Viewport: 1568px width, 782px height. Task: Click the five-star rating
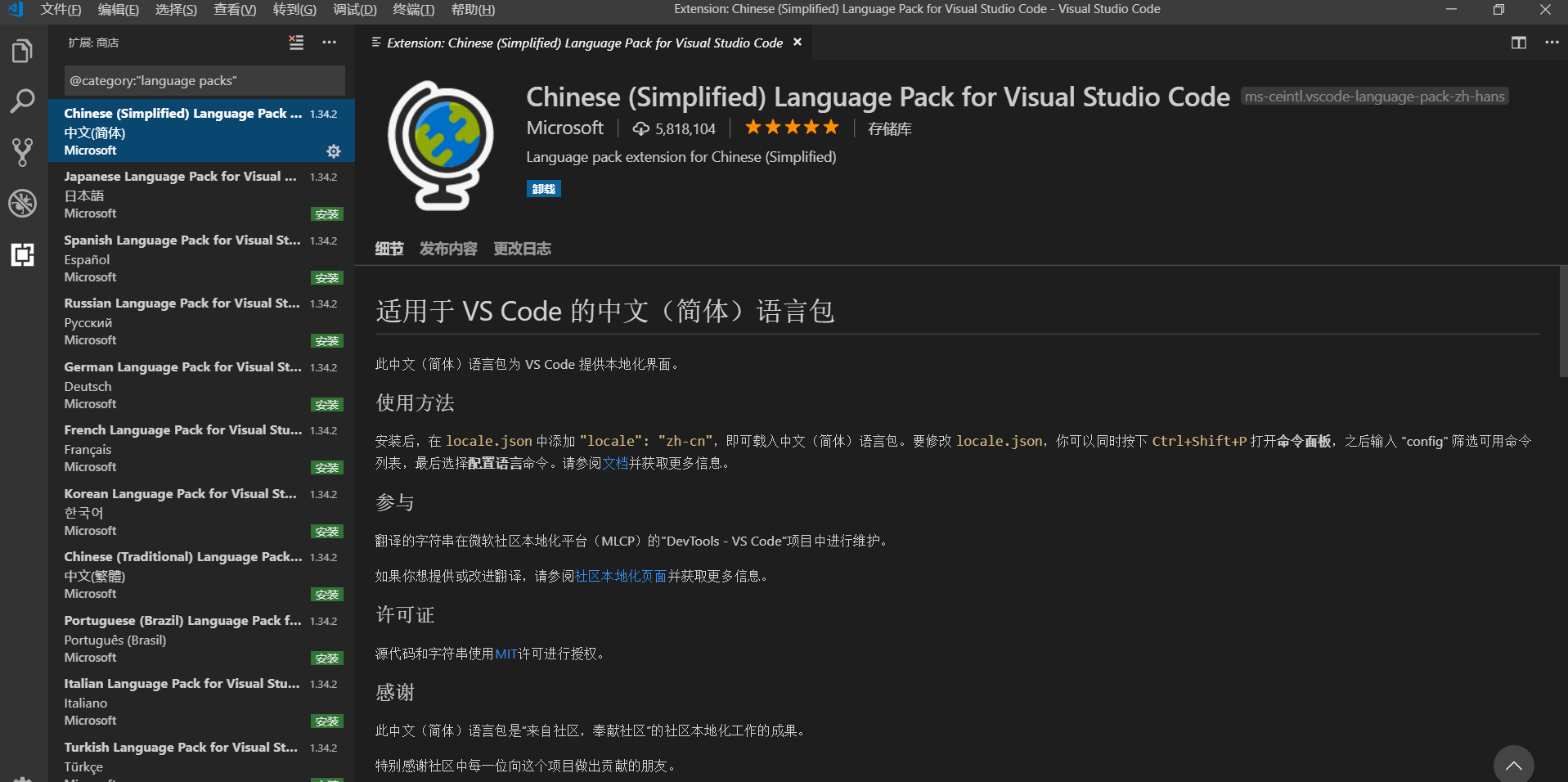click(792, 128)
